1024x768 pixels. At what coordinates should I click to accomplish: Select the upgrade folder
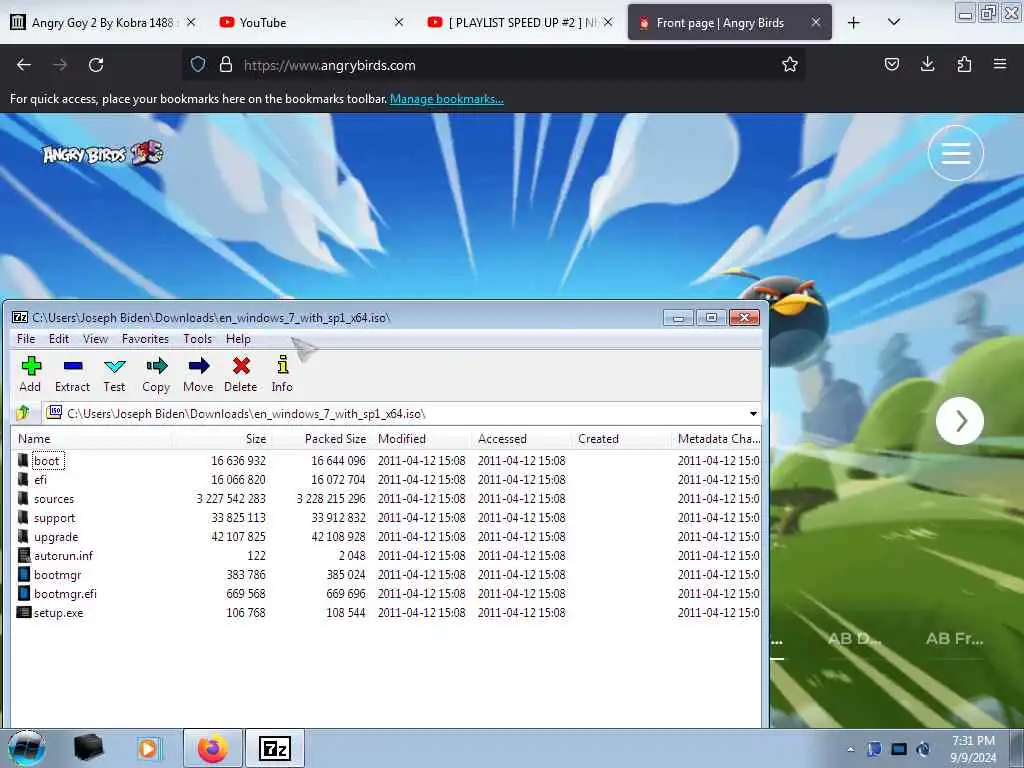[x=56, y=537]
